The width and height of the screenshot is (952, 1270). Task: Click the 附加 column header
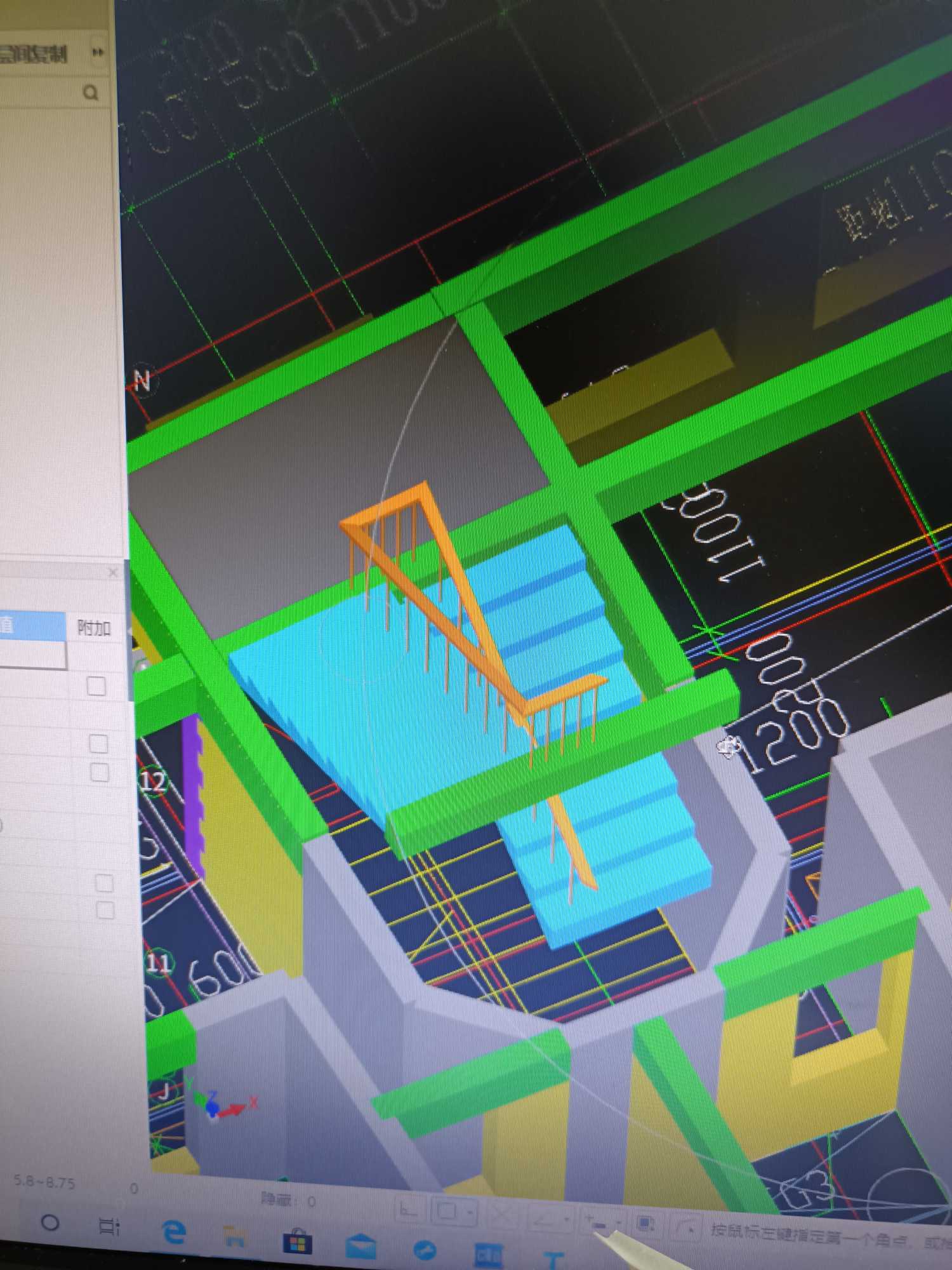pos(95,628)
